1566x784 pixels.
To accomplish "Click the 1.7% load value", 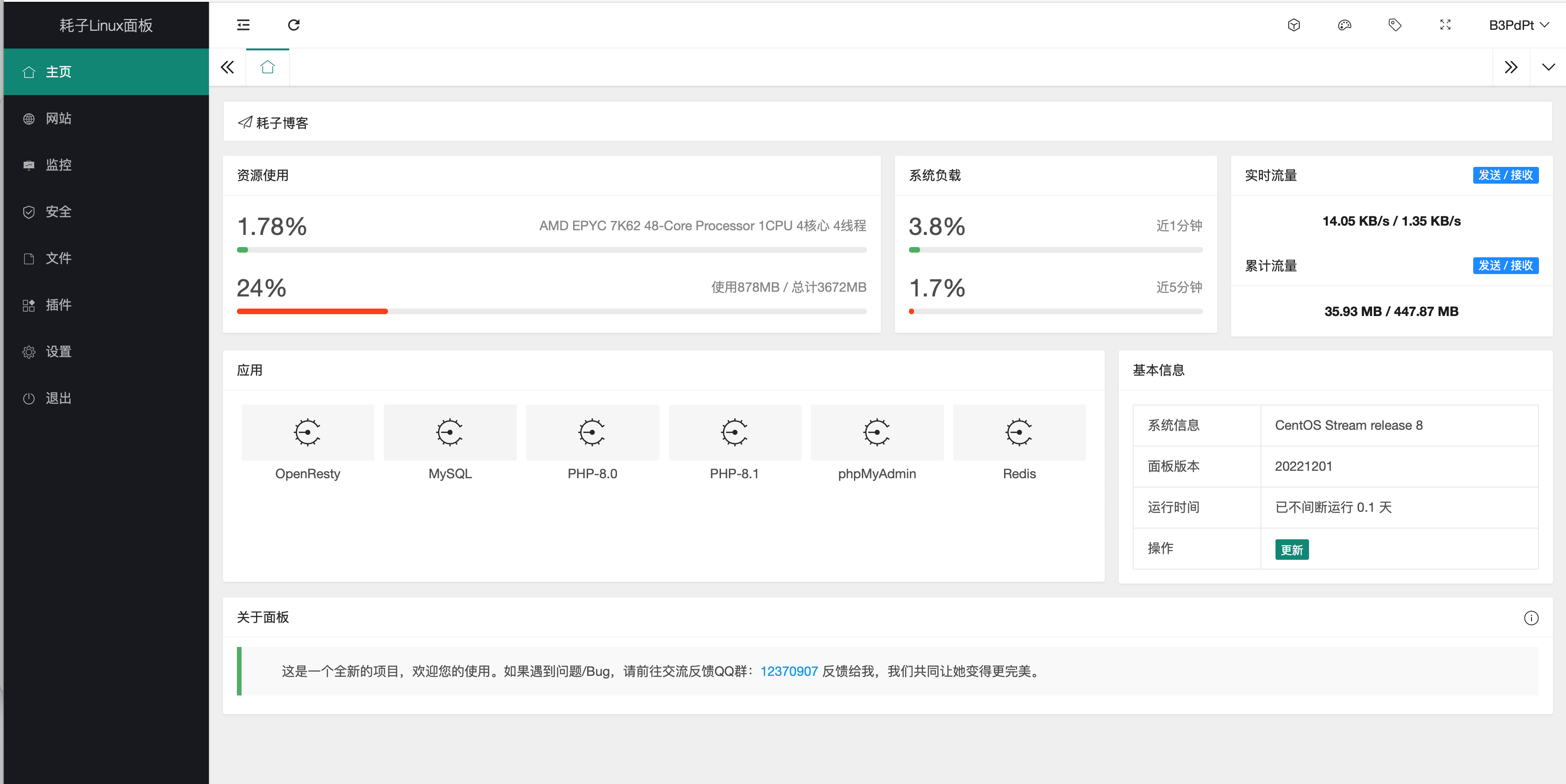I will click(937, 288).
